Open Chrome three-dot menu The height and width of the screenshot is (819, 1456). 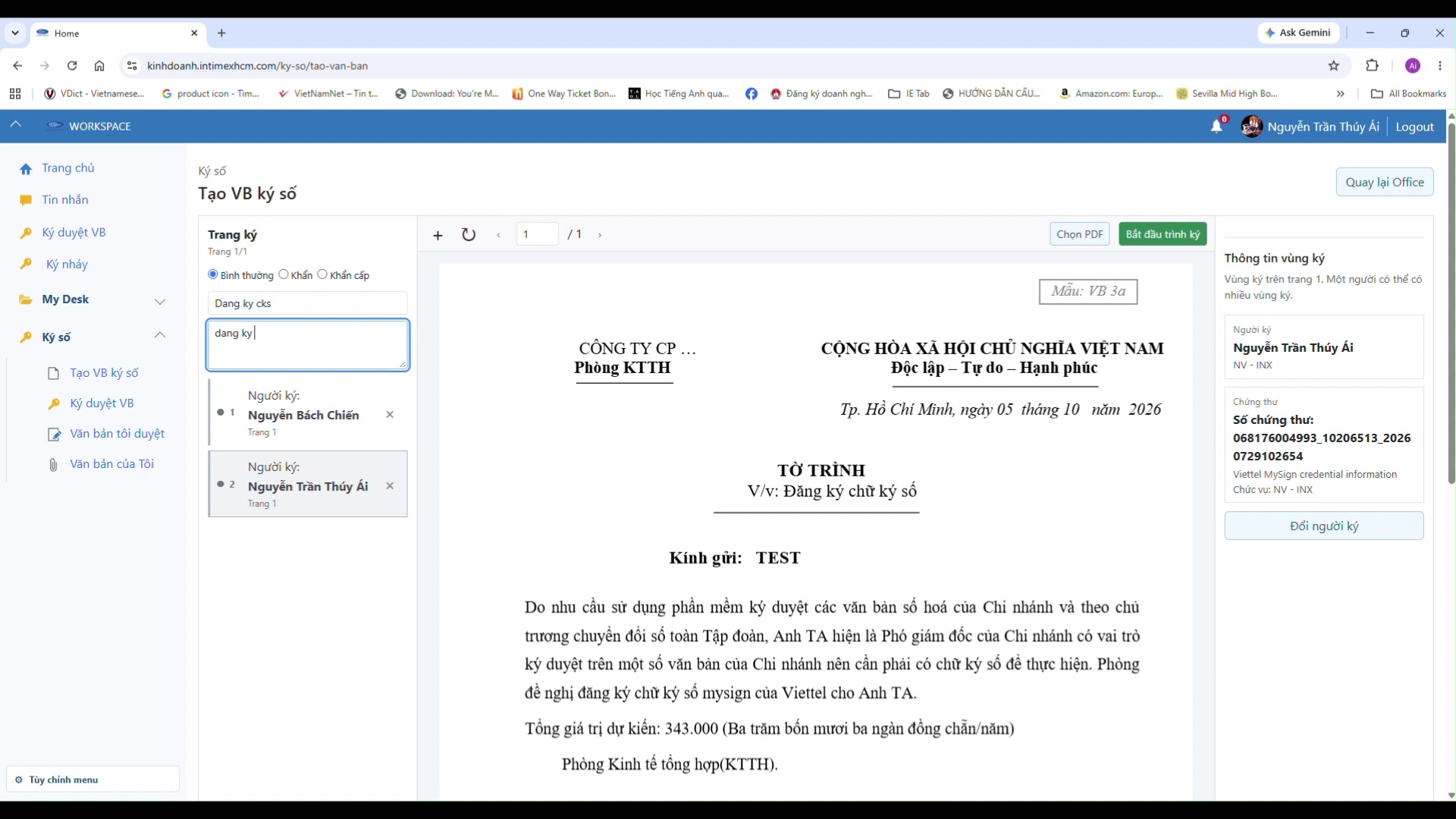click(1440, 66)
